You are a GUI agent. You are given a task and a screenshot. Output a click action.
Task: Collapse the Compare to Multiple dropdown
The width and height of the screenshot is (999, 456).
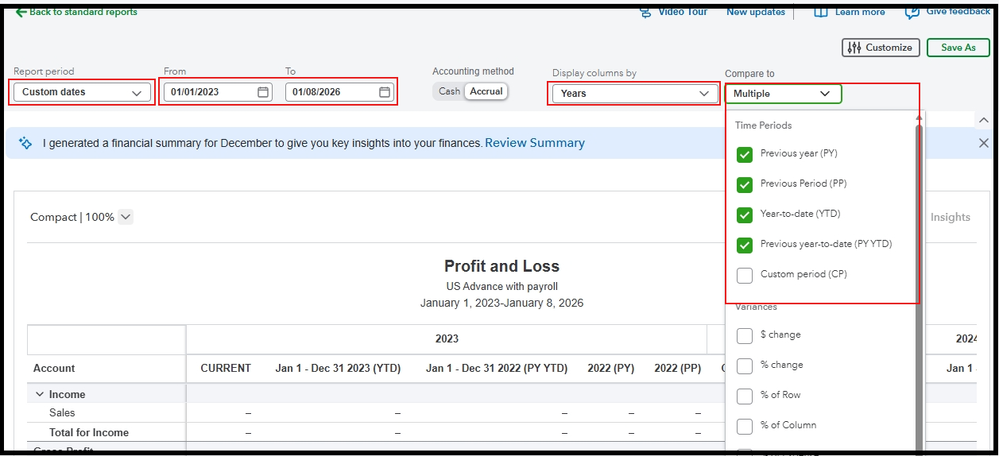(x=783, y=94)
